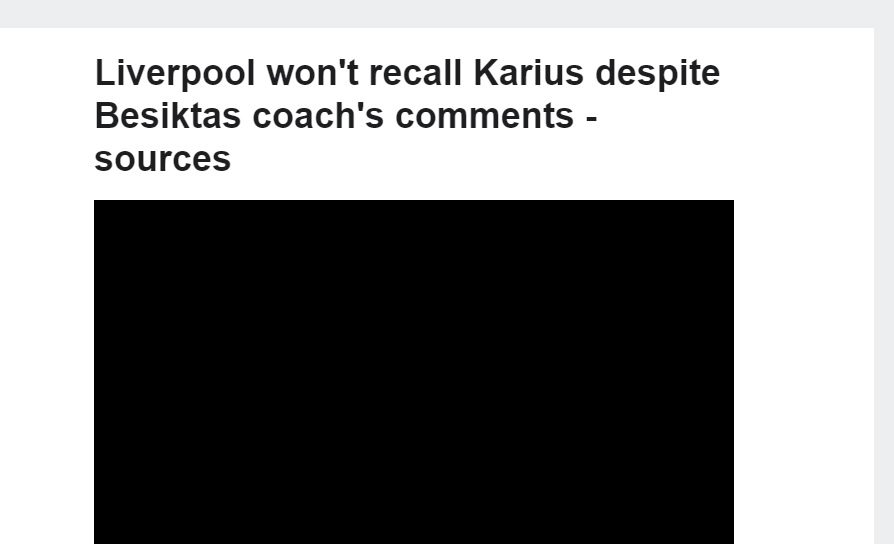This screenshot has width=894, height=544.
Task: Click the white margin right of the video
Action: (804, 372)
